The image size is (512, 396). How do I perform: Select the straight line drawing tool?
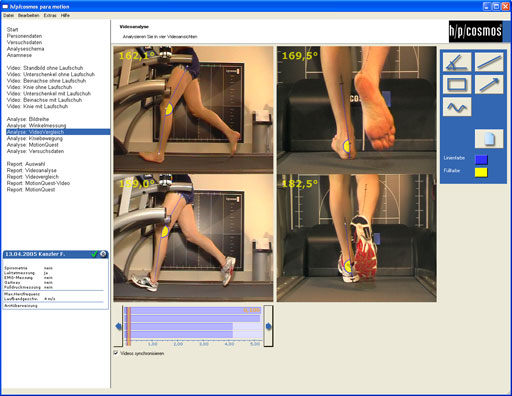pyautogui.click(x=489, y=62)
